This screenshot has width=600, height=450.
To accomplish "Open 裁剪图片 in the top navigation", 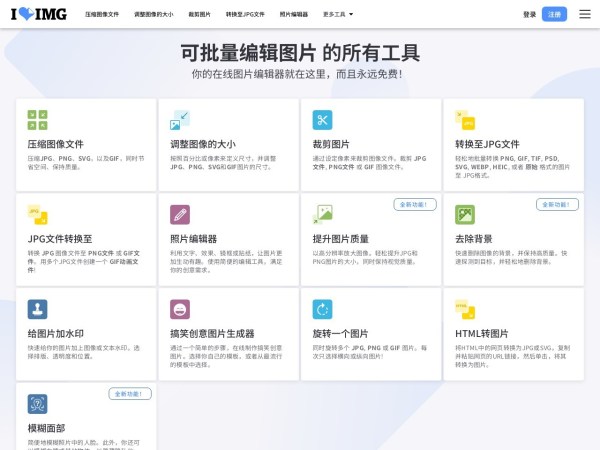I will tap(199, 15).
